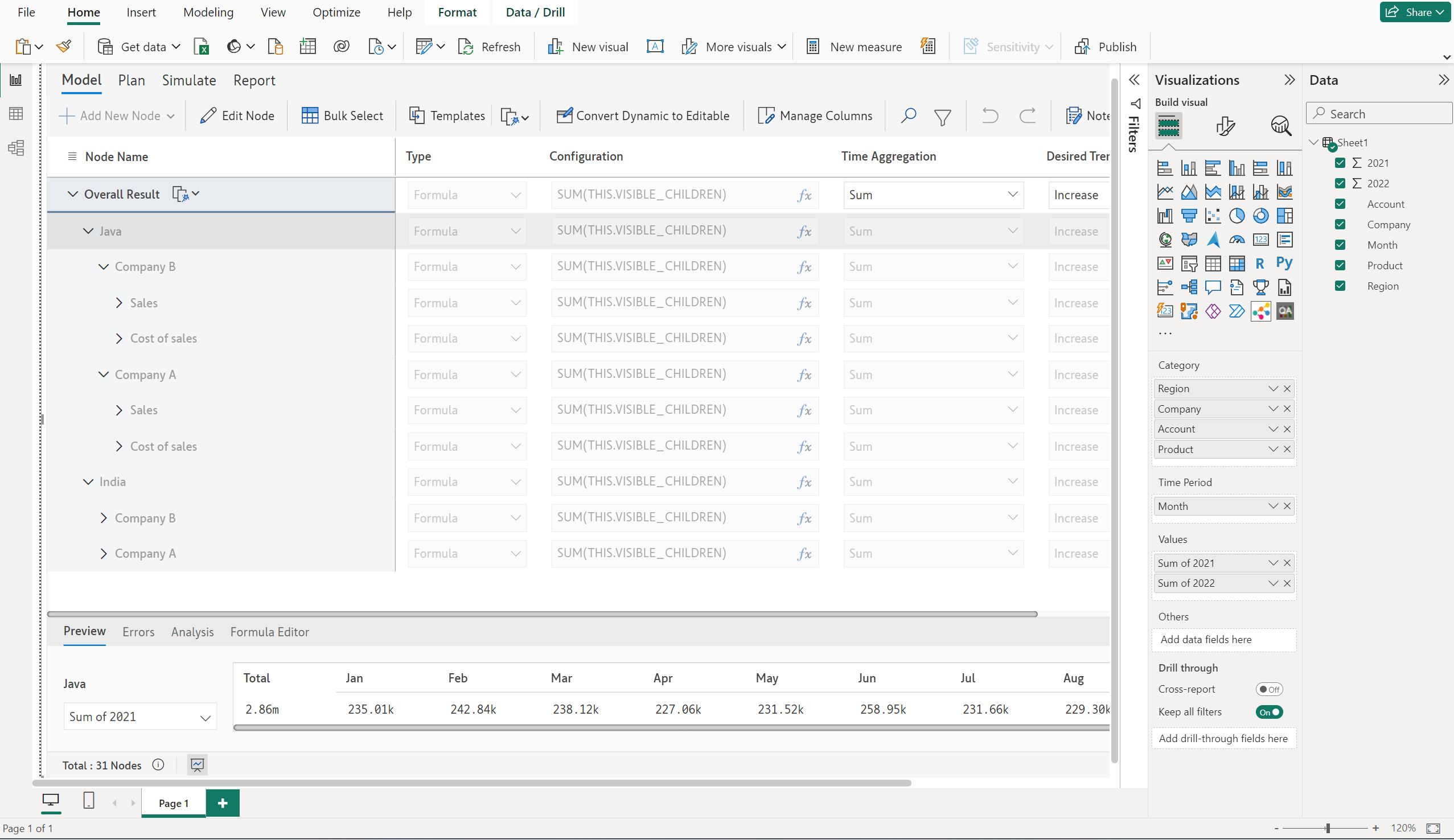Collapse the Java node
Viewport: 1454px width, 840px height.
pyautogui.click(x=88, y=232)
